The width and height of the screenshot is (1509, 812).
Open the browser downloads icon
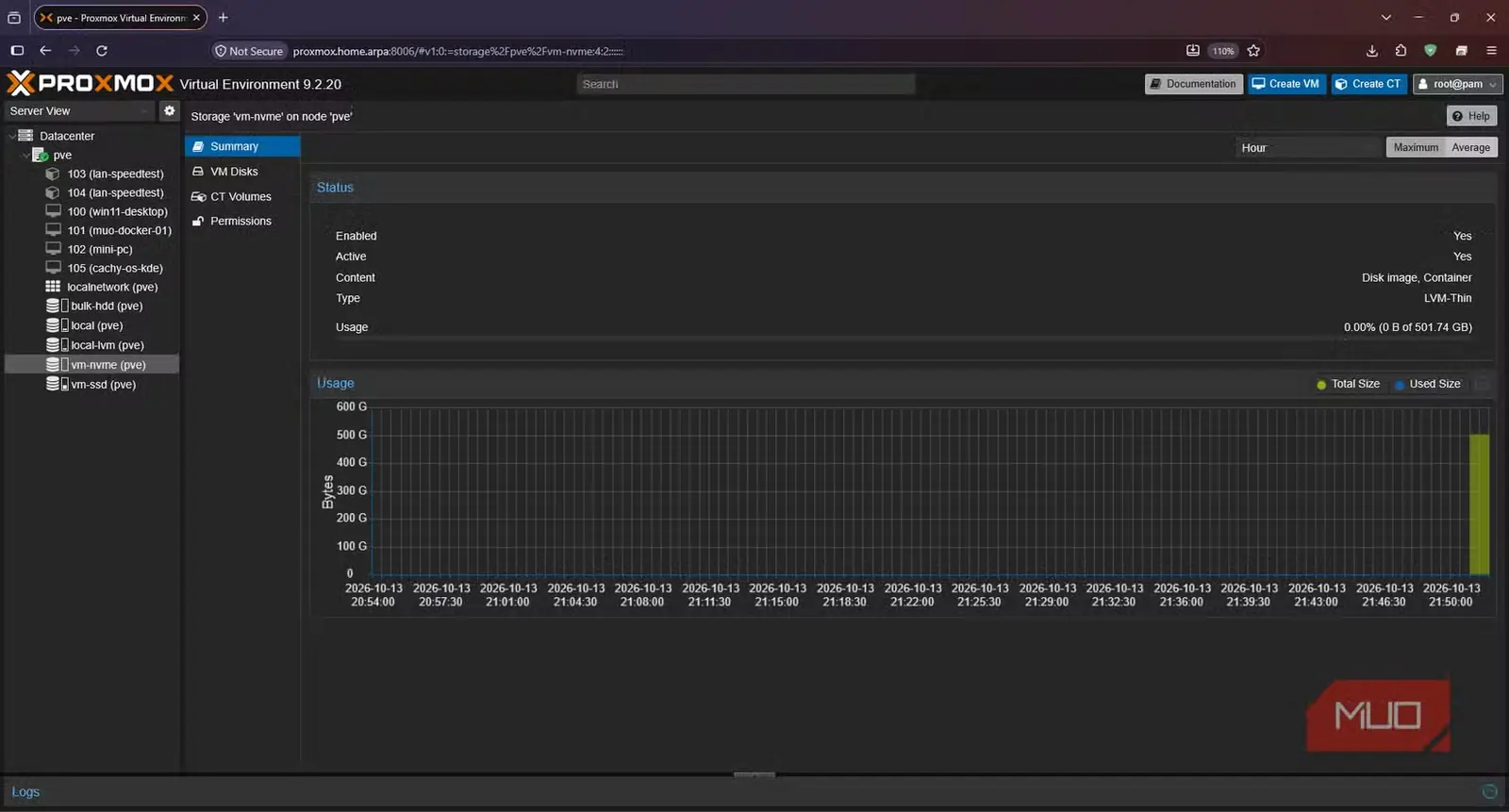pyautogui.click(x=1372, y=51)
